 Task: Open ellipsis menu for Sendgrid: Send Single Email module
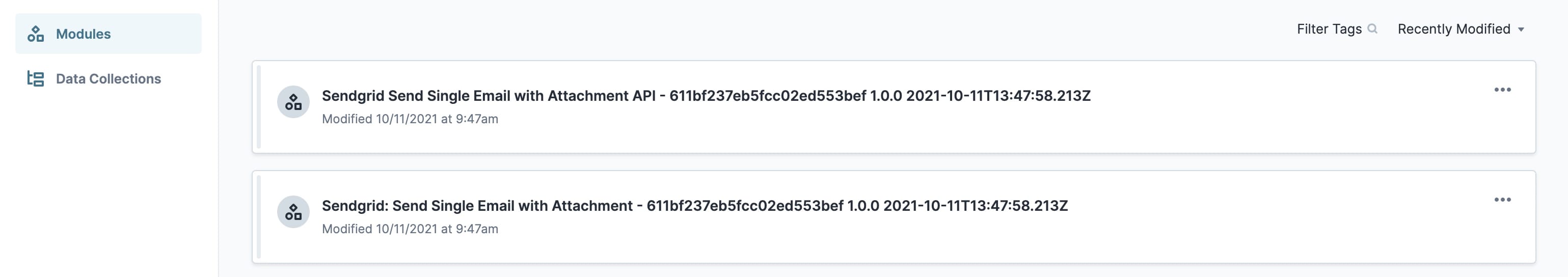[1502, 200]
